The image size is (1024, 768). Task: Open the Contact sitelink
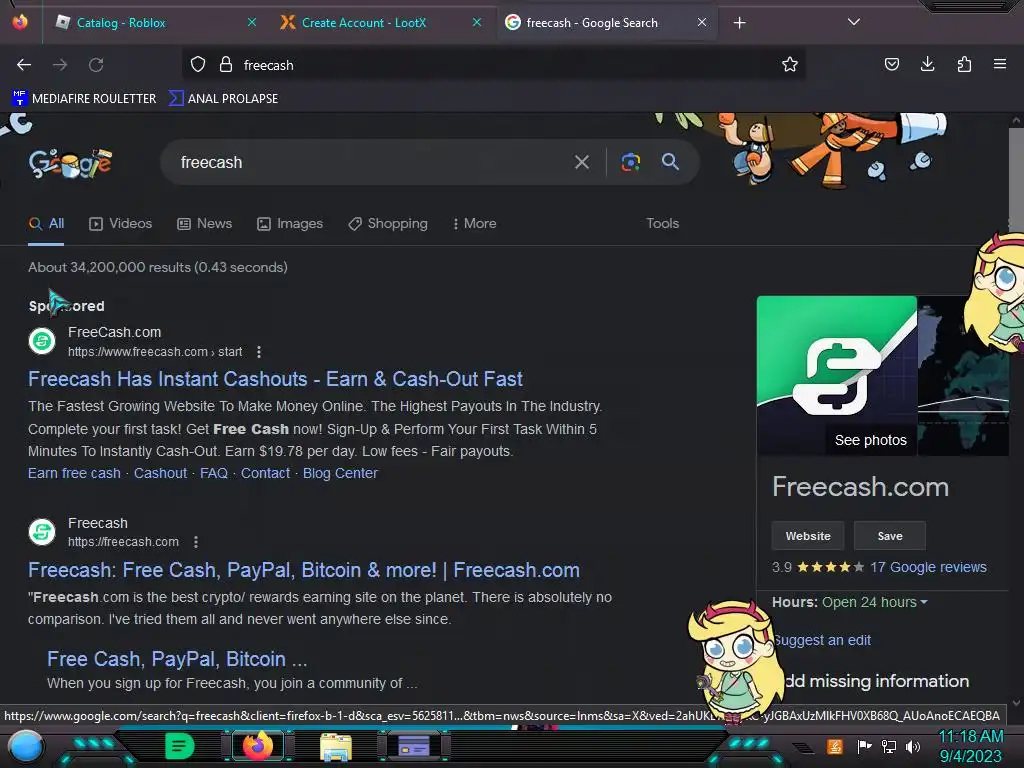tap(265, 473)
